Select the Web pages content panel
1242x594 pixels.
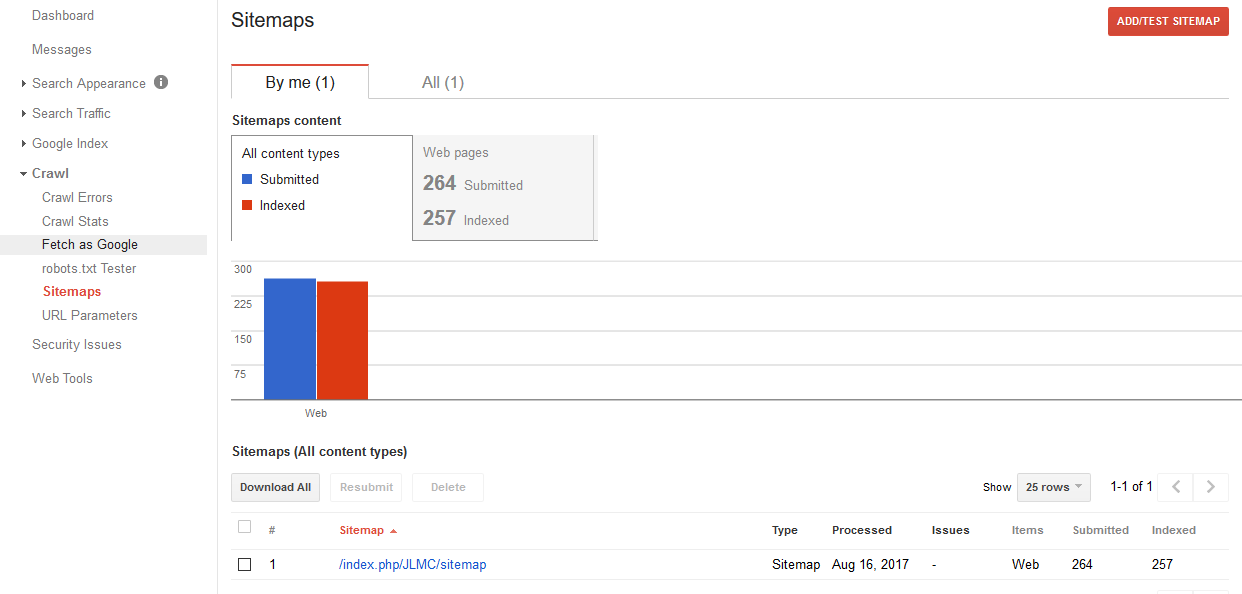tap(504, 188)
